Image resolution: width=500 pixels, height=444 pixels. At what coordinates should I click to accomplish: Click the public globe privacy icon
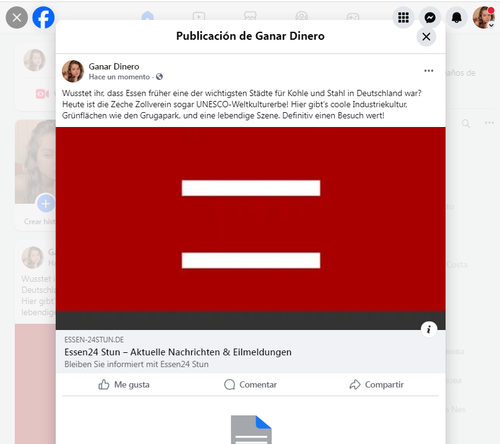pyautogui.click(x=159, y=77)
